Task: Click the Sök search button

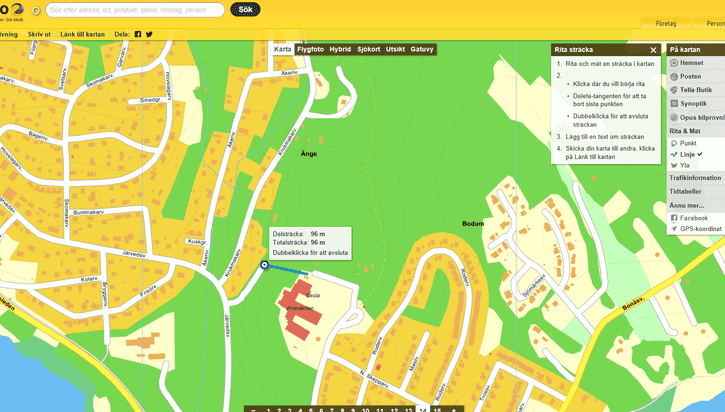Action: coord(245,10)
